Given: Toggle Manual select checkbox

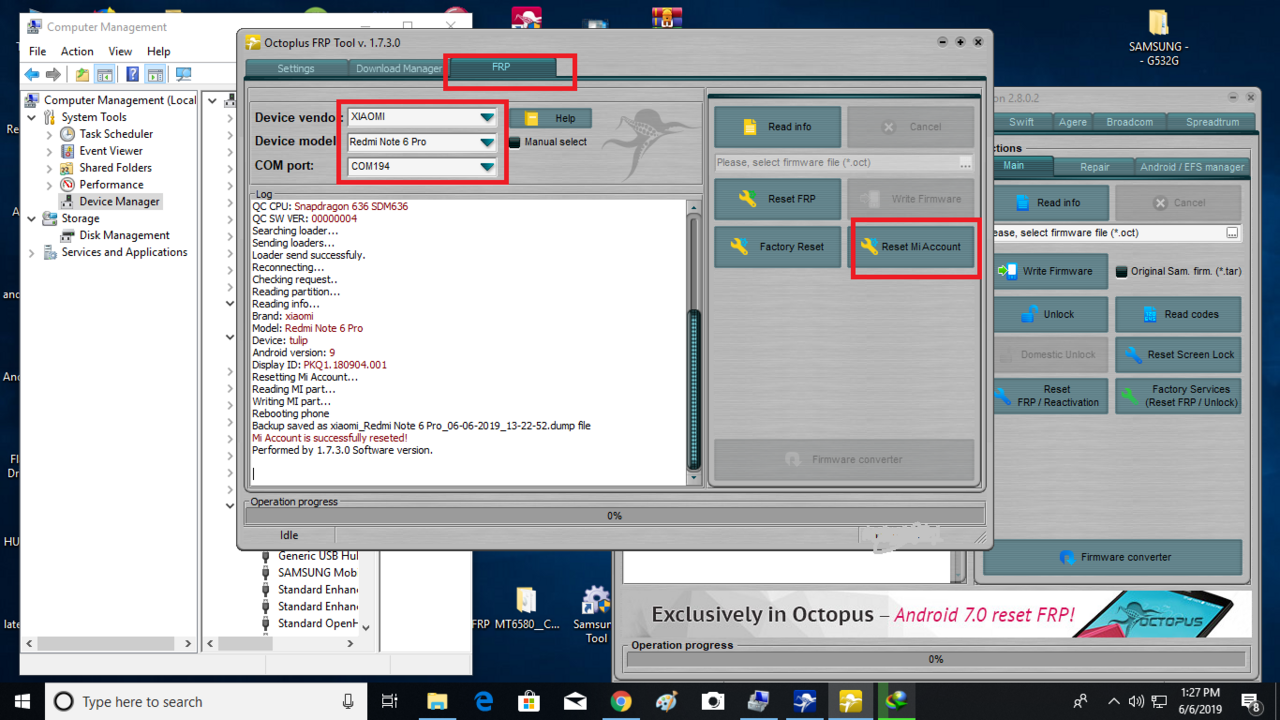Looking at the screenshot, I should (515, 142).
